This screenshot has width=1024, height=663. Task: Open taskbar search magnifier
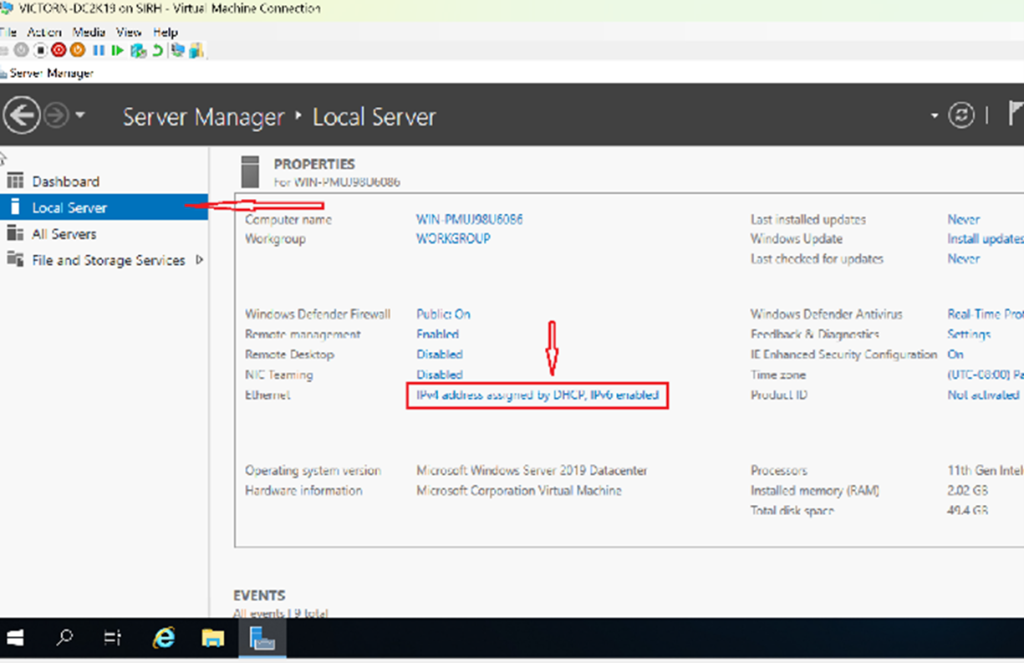tap(65, 637)
